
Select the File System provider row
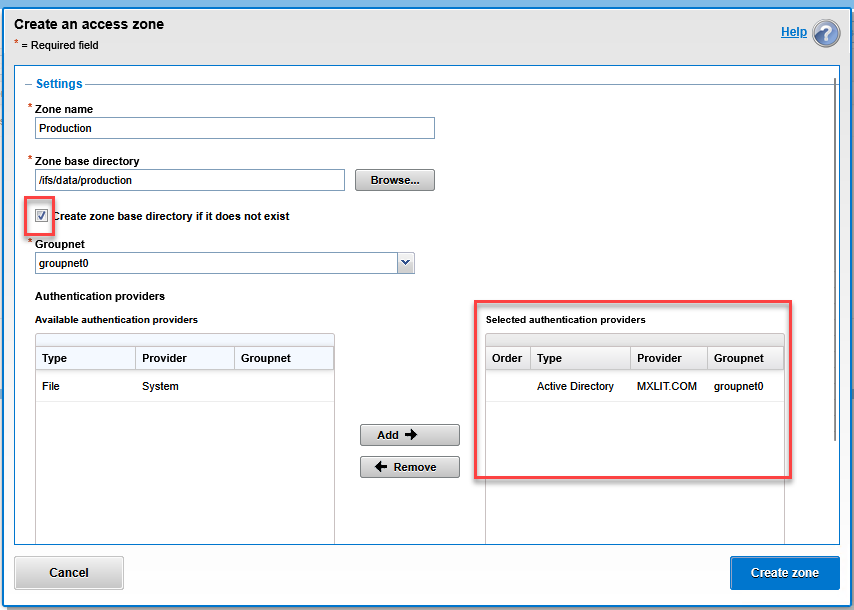click(185, 386)
